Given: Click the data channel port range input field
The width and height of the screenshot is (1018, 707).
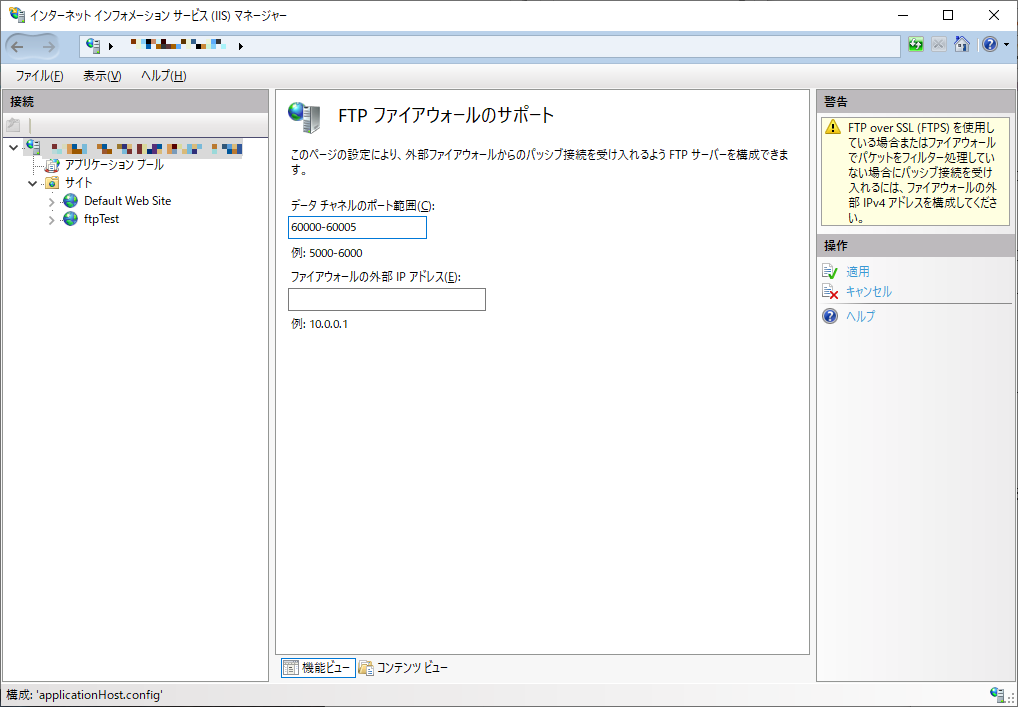Looking at the screenshot, I should click(357, 227).
